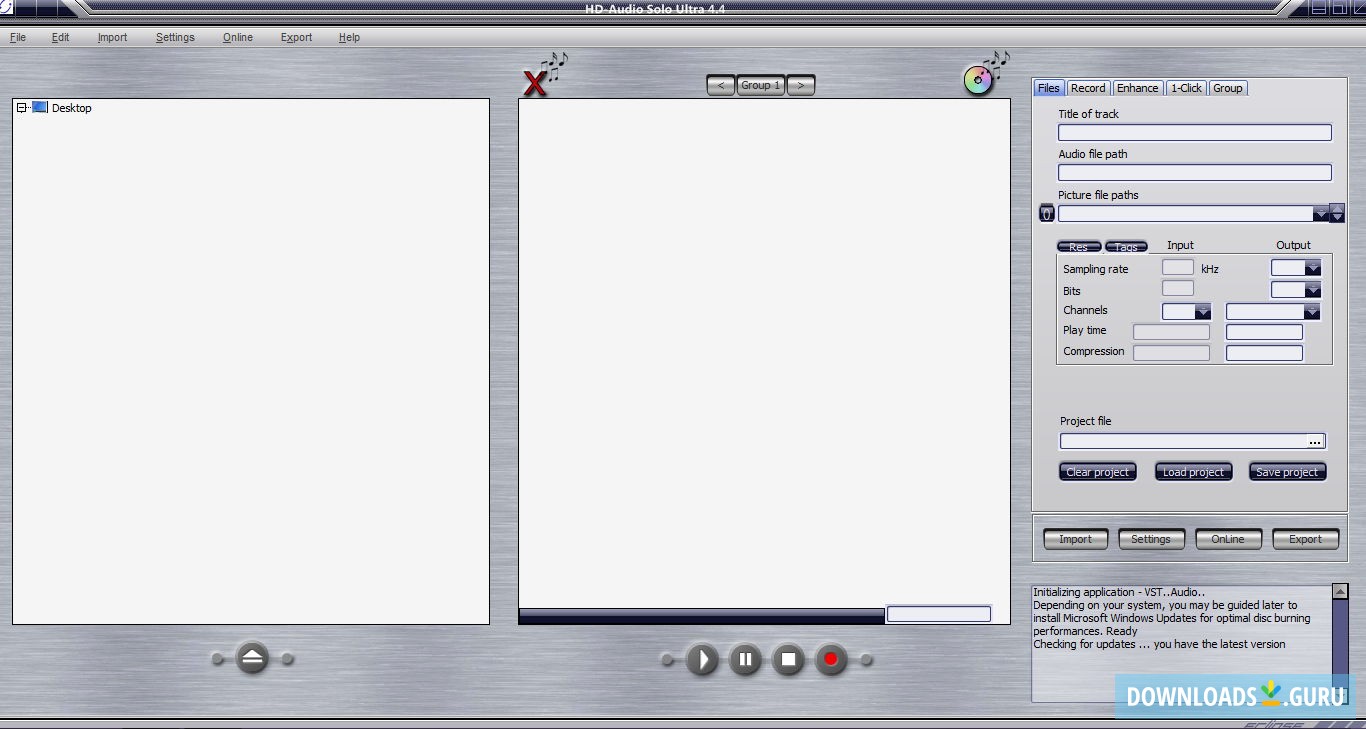Click the "Checking for updates" log line
This screenshot has width=1366, height=729.
tap(1159, 644)
